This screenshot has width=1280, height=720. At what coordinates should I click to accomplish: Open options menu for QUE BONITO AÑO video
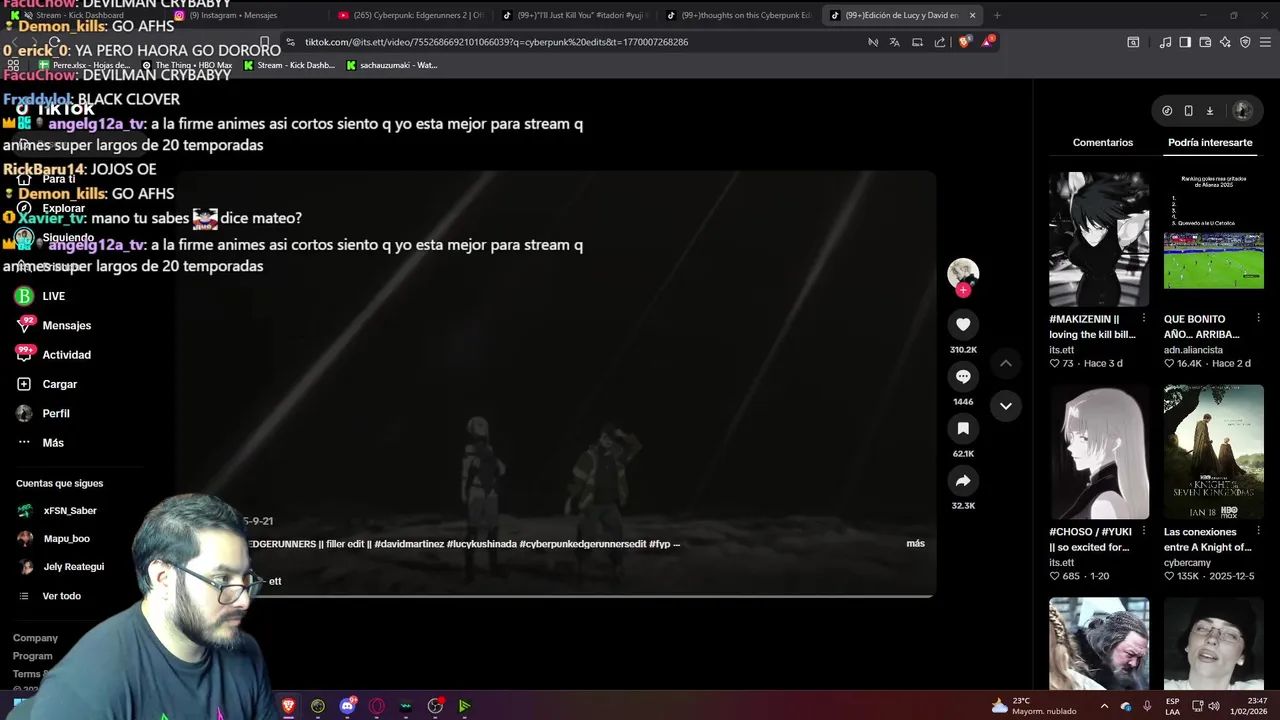coord(1258,319)
